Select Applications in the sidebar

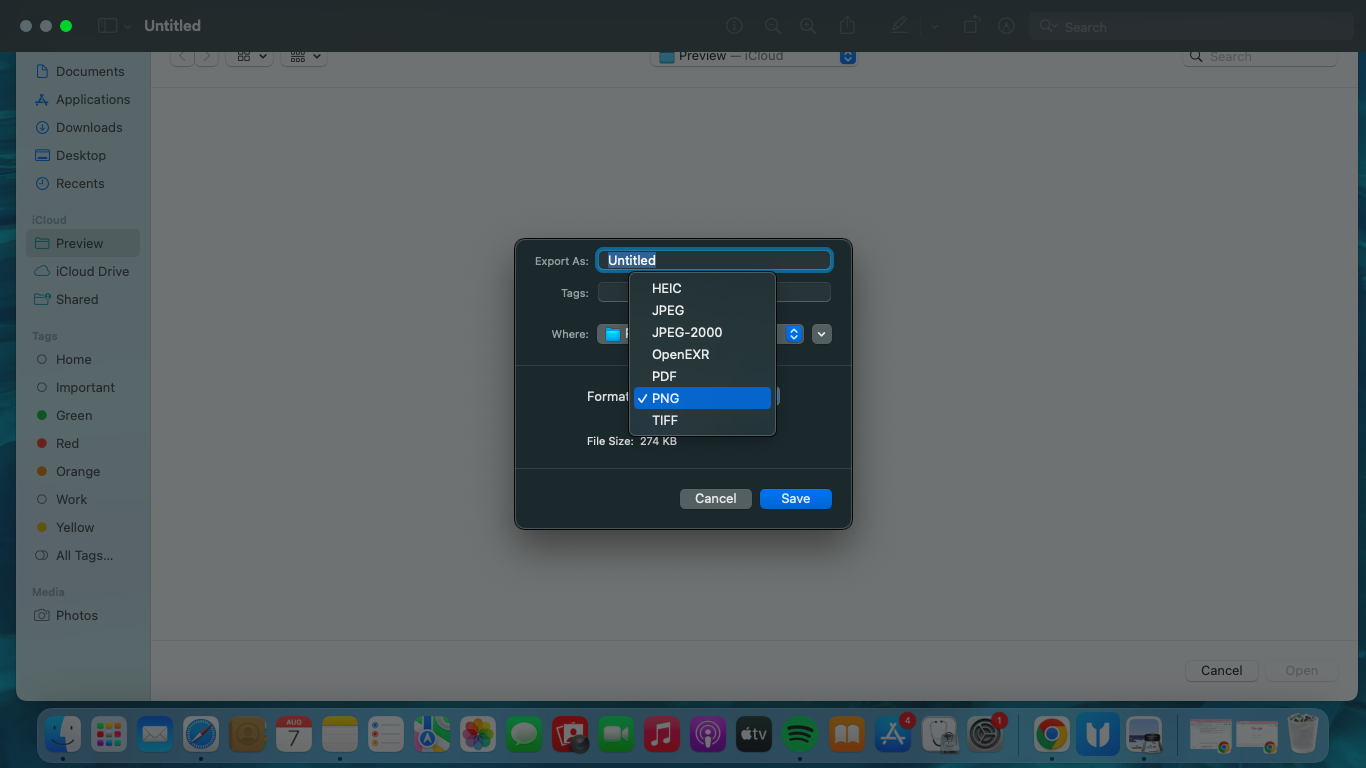(x=82, y=100)
